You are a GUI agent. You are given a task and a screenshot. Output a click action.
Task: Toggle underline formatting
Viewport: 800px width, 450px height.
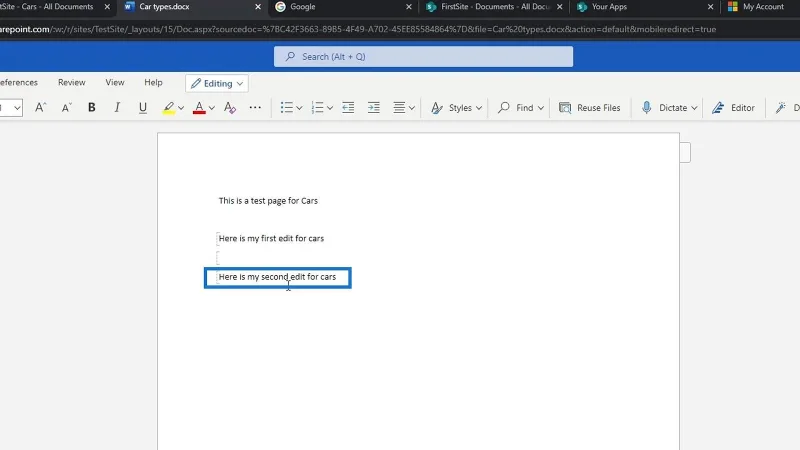143,108
